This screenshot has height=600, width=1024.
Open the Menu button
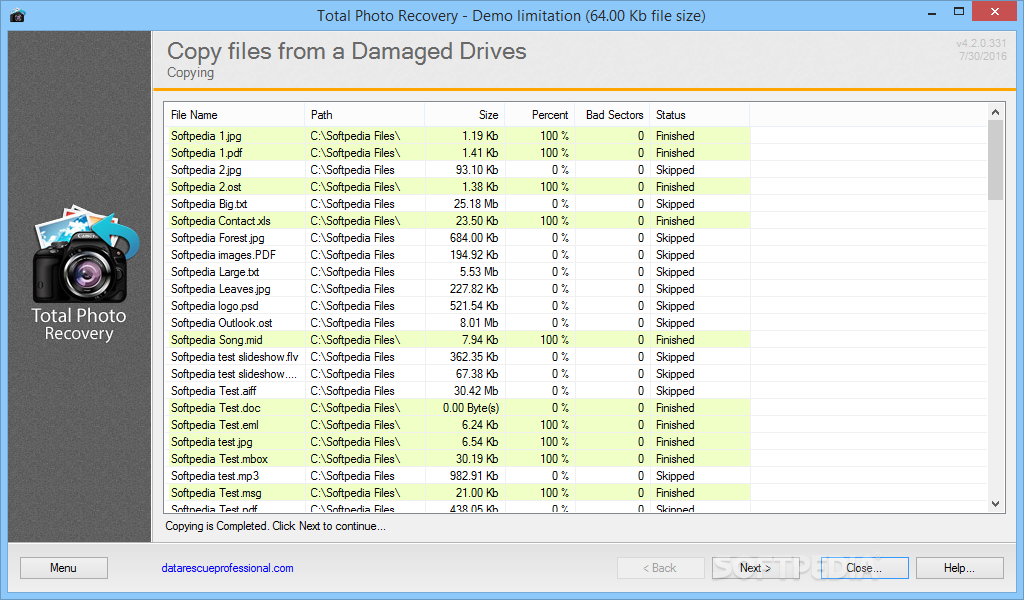pyautogui.click(x=64, y=568)
